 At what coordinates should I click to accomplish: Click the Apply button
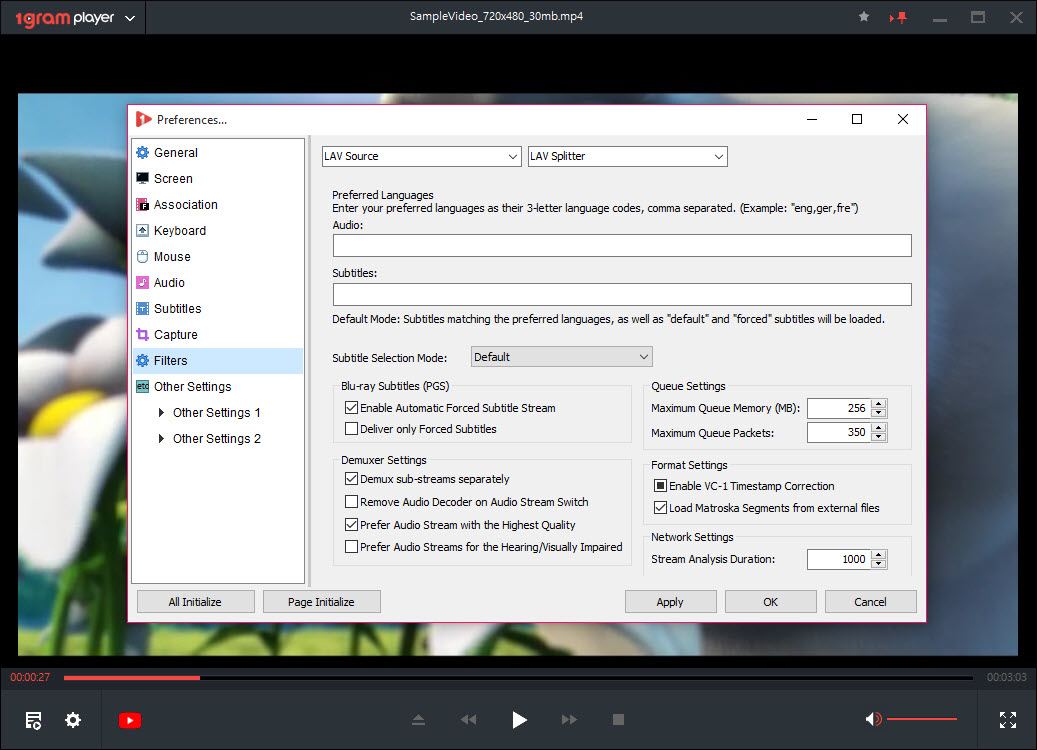pos(670,602)
